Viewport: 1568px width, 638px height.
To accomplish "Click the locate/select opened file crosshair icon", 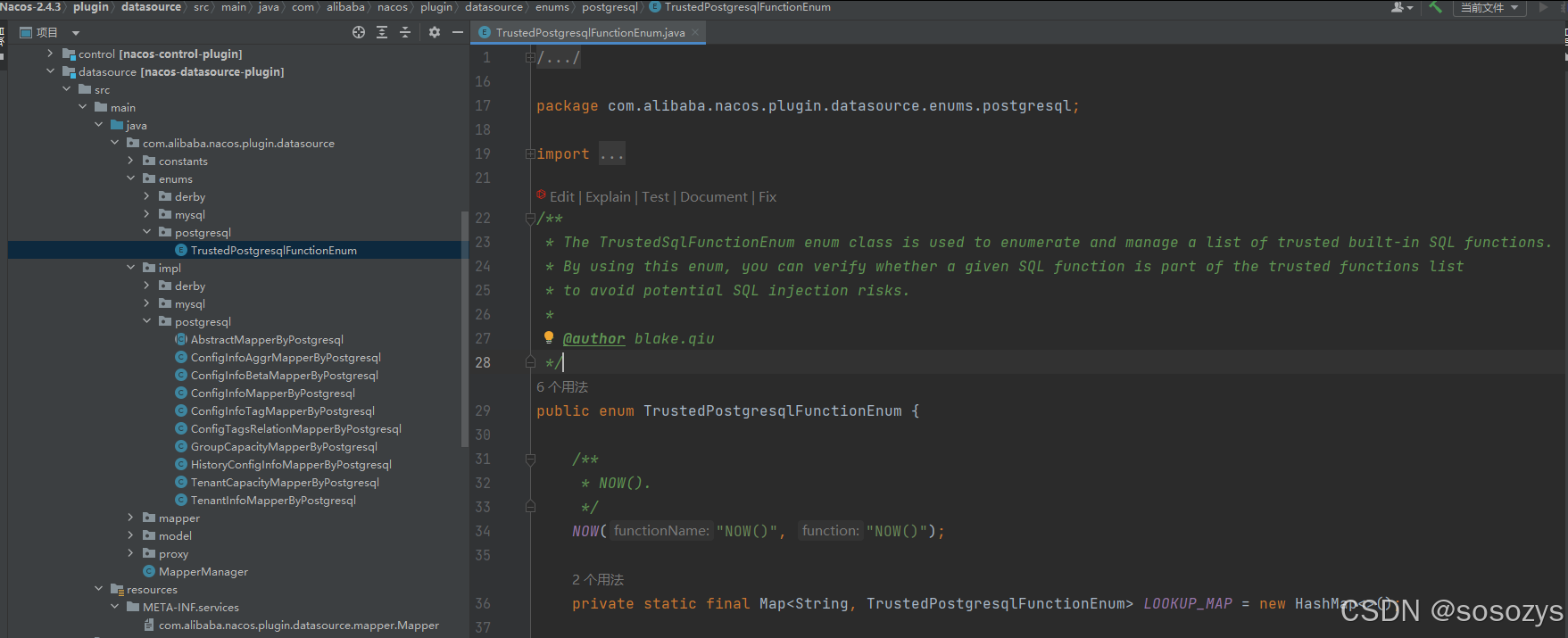I will click(359, 32).
